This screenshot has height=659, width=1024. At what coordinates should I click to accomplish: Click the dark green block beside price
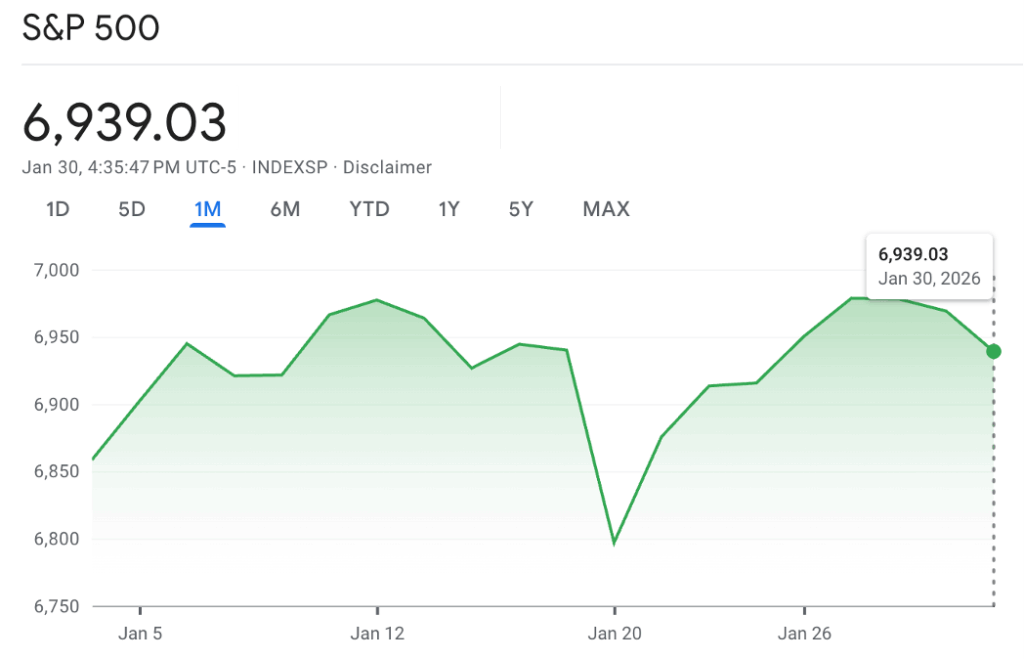(x=368, y=118)
